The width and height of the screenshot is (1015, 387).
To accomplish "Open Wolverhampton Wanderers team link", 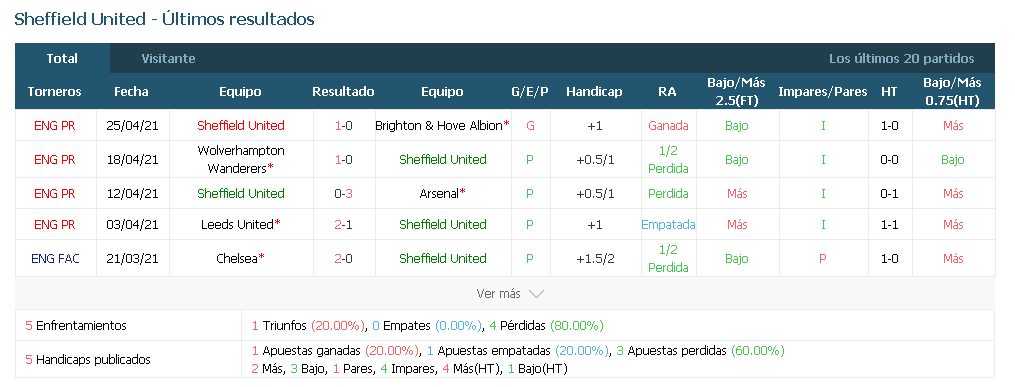I will (x=241, y=159).
